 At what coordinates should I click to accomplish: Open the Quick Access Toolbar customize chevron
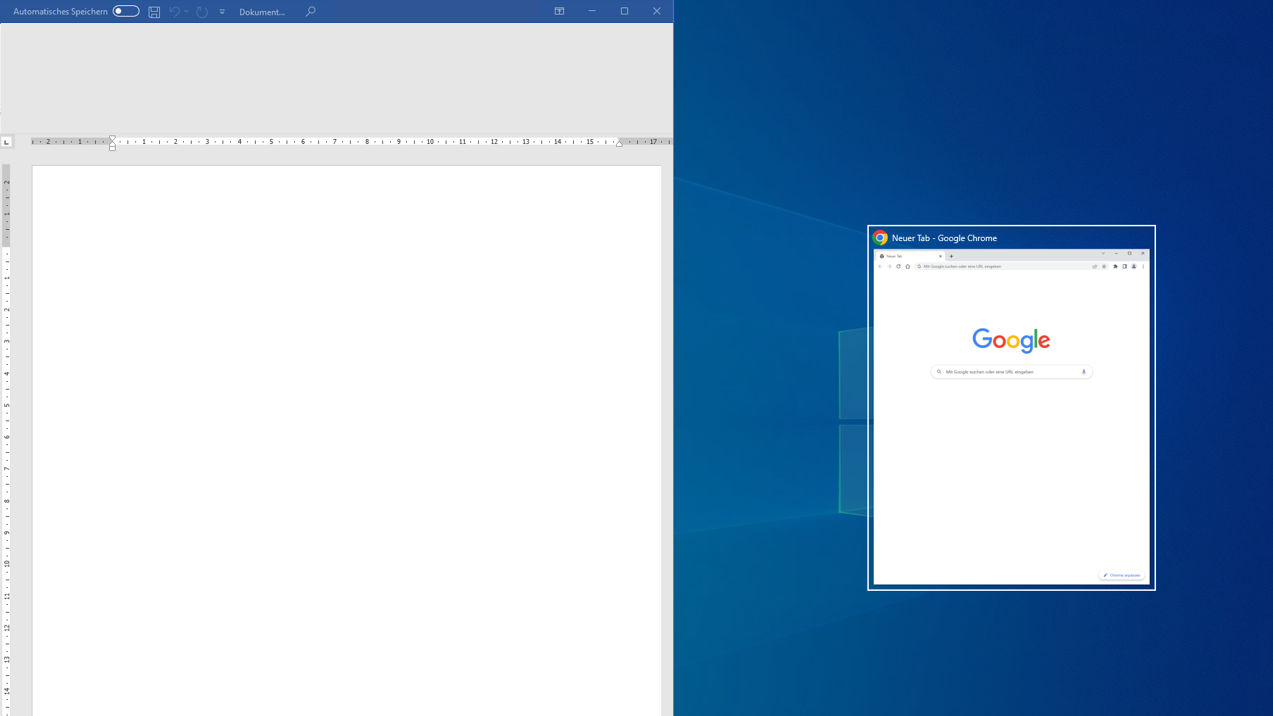click(x=222, y=11)
